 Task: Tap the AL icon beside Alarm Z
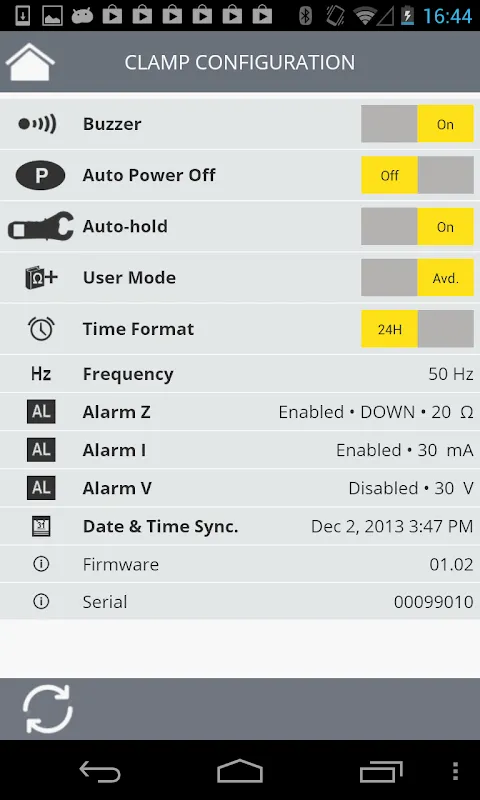point(41,412)
